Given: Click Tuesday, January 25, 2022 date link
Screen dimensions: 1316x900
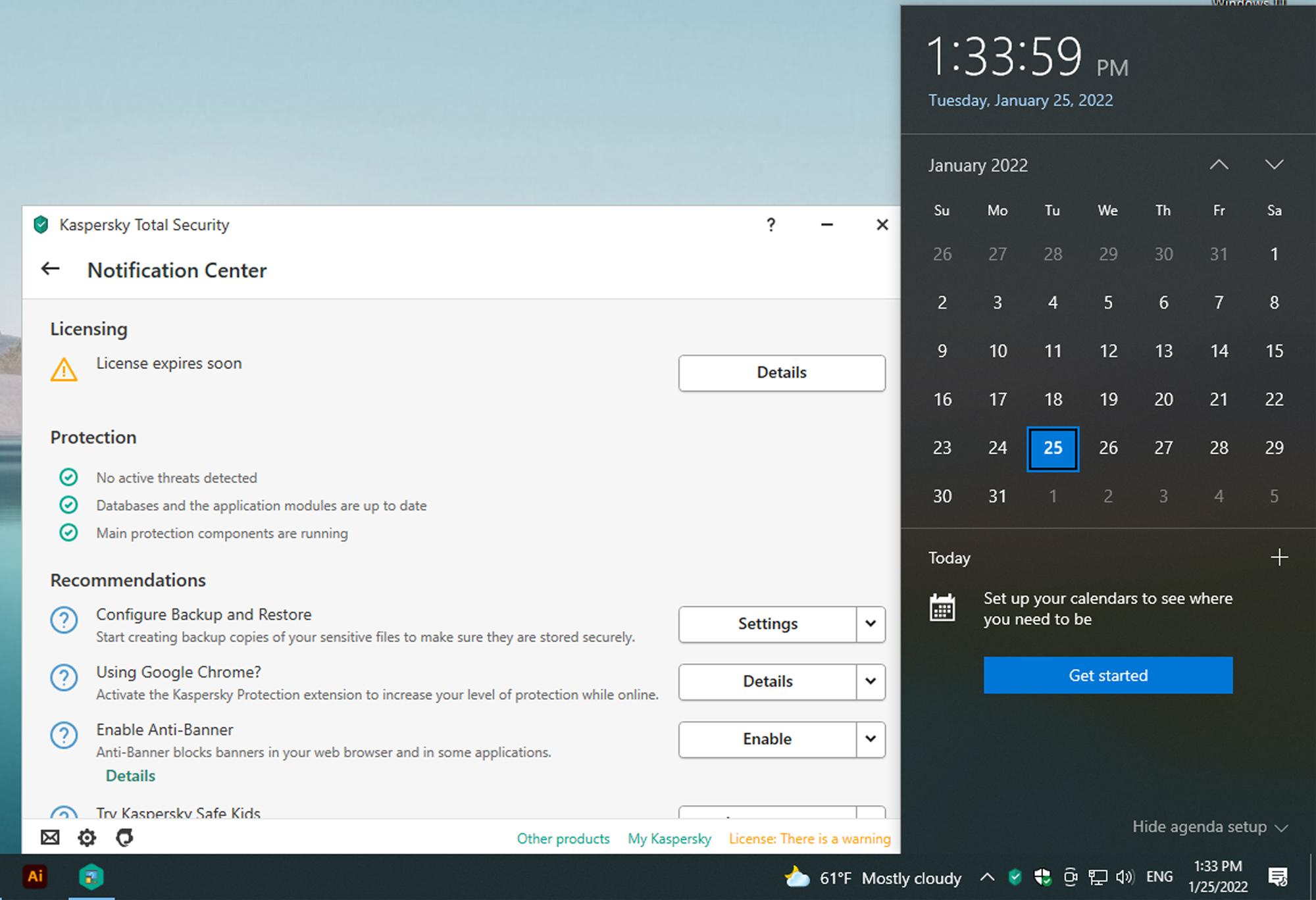Looking at the screenshot, I should click(x=1021, y=101).
